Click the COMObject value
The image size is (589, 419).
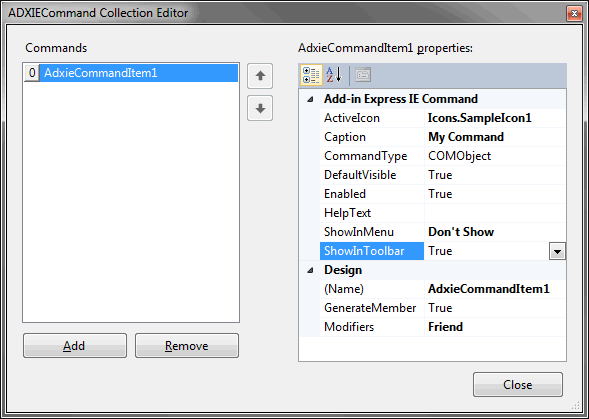click(x=495, y=156)
